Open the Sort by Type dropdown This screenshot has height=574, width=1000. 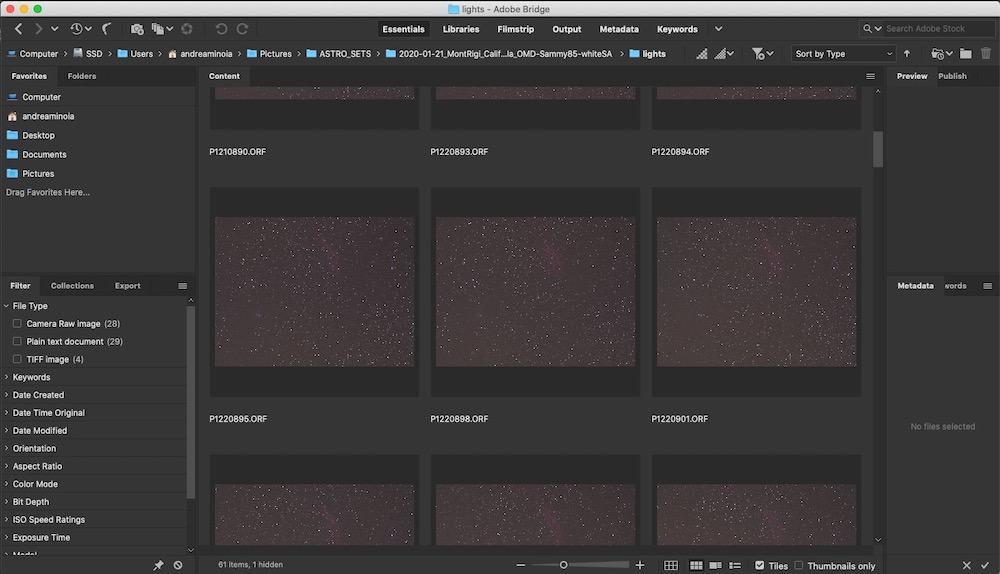click(843, 54)
